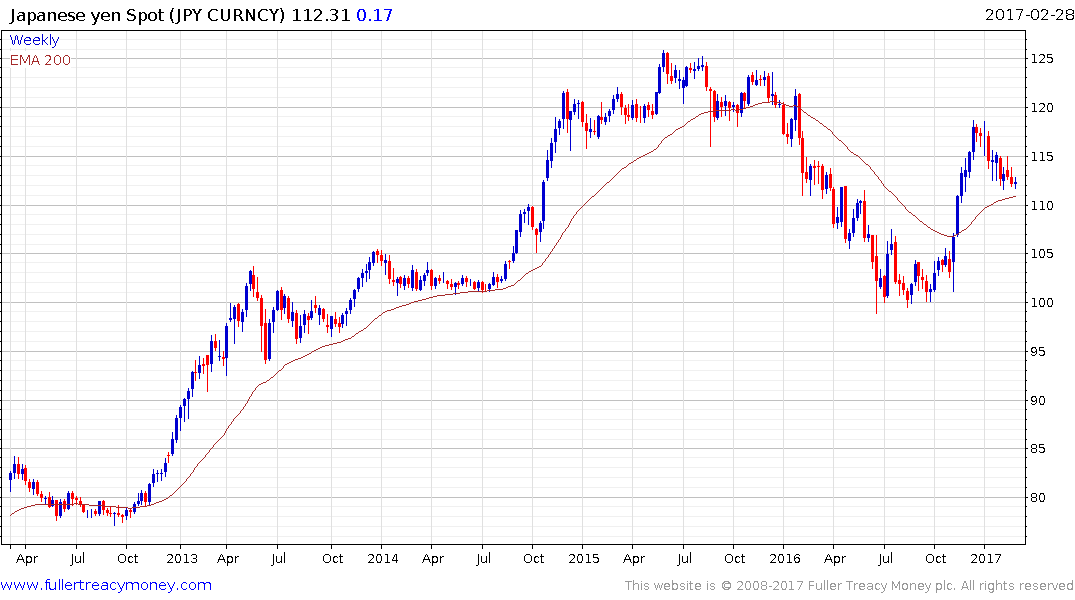Click the 85 price axis label
This screenshot has height=600, width=1075.
[x=1039, y=449]
